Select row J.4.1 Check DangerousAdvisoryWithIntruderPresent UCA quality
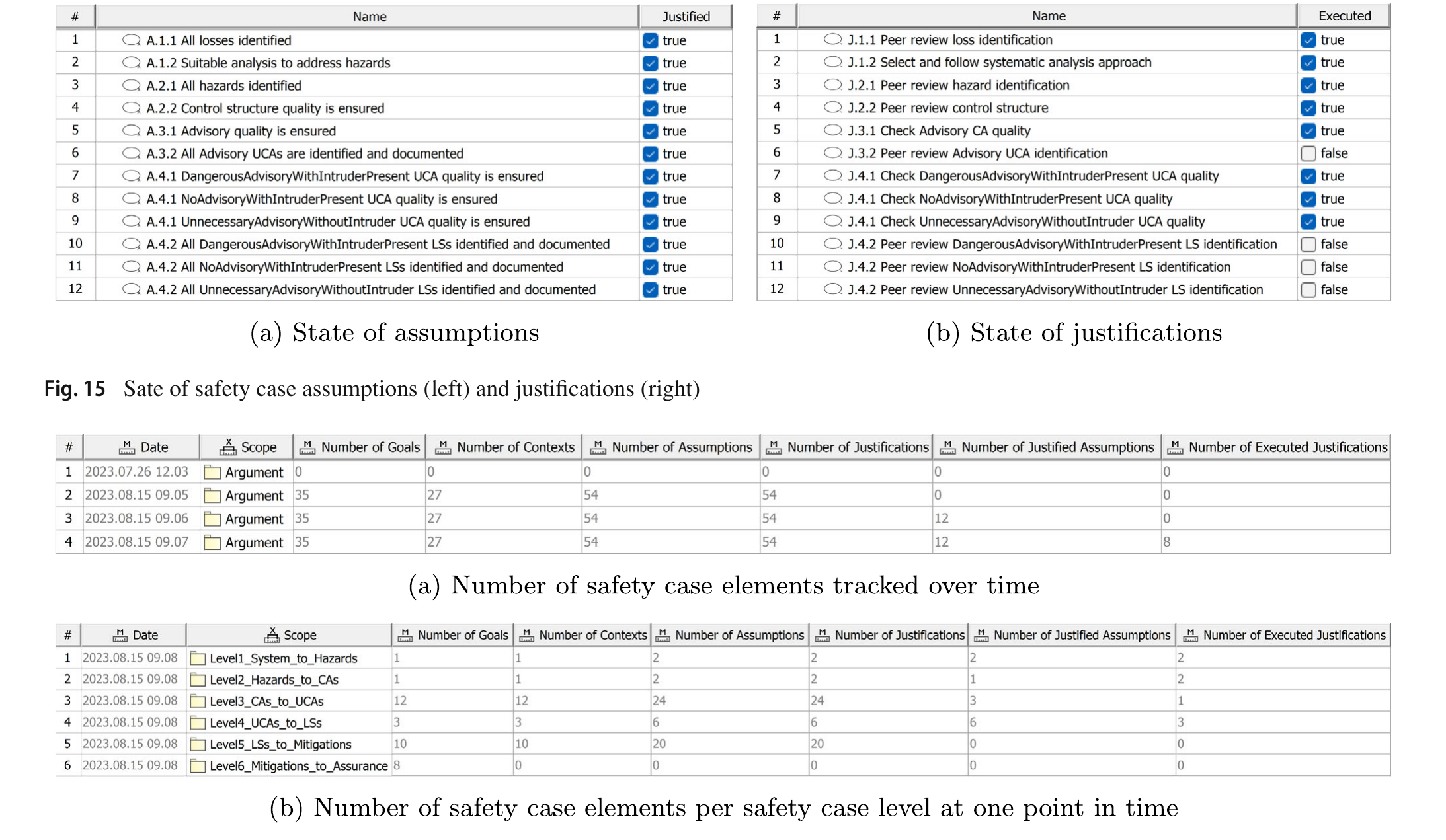This screenshot has width=1446, height=840. pos(1074,176)
